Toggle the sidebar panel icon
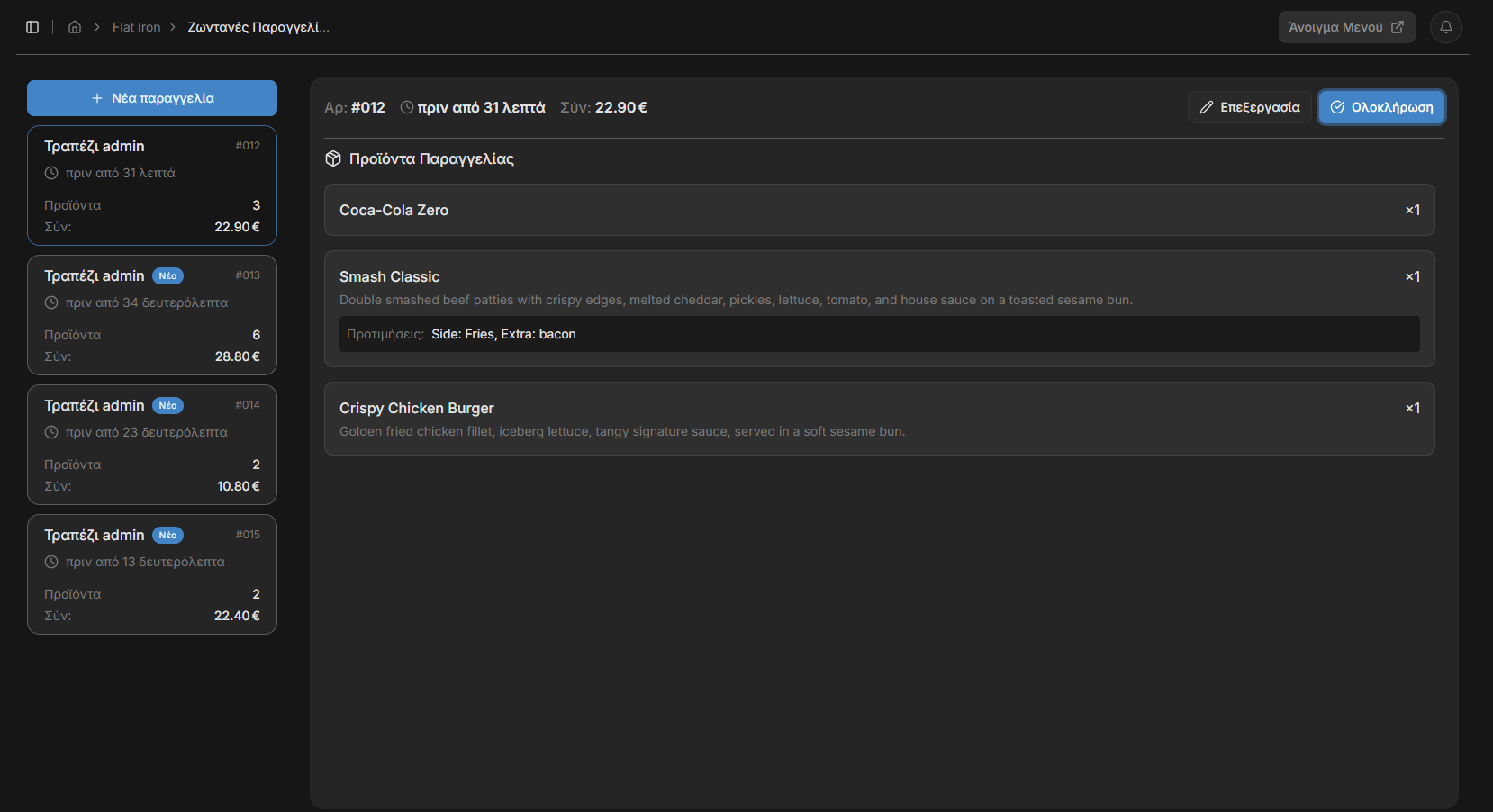This screenshot has width=1493, height=812. click(x=32, y=27)
